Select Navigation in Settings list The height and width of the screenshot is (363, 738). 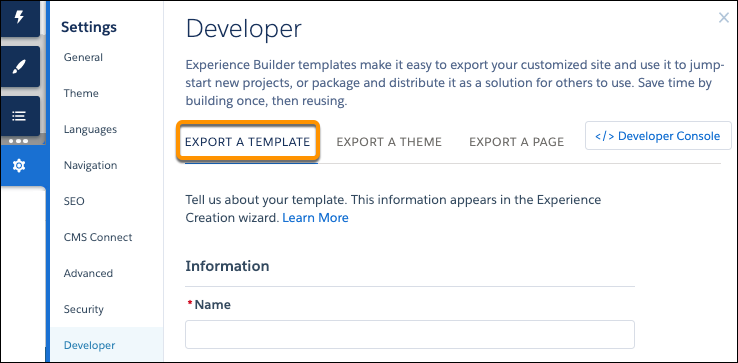click(x=90, y=165)
